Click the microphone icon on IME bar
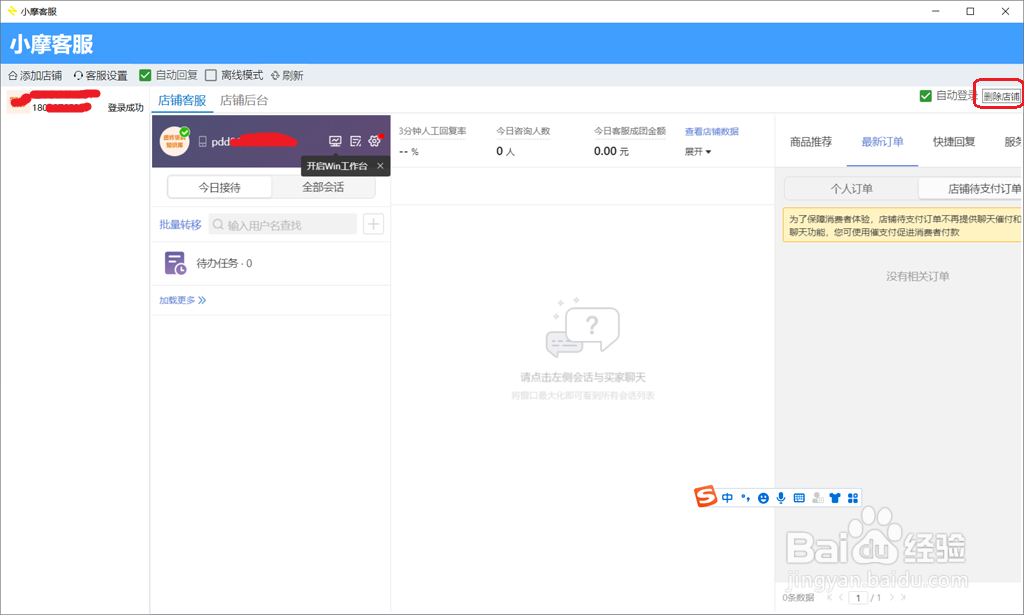The height and width of the screenshot is (615, 1024). (781, 498)
